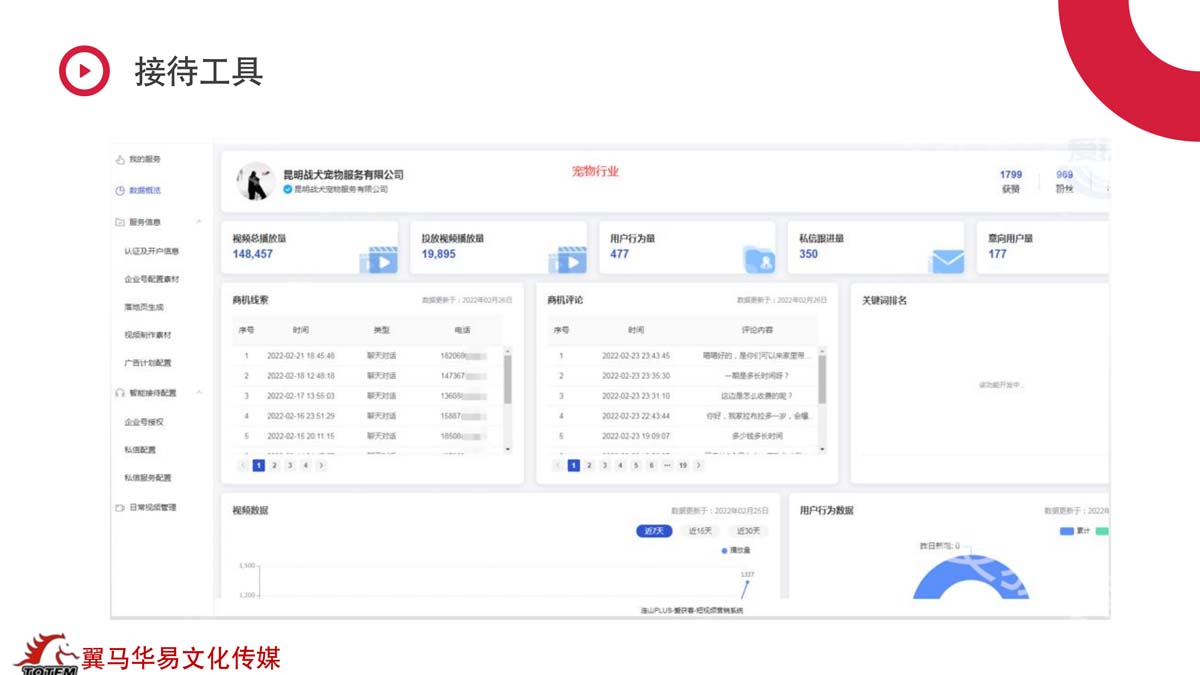
Task: Click the blue verified badge under company name
Action: 288,189
